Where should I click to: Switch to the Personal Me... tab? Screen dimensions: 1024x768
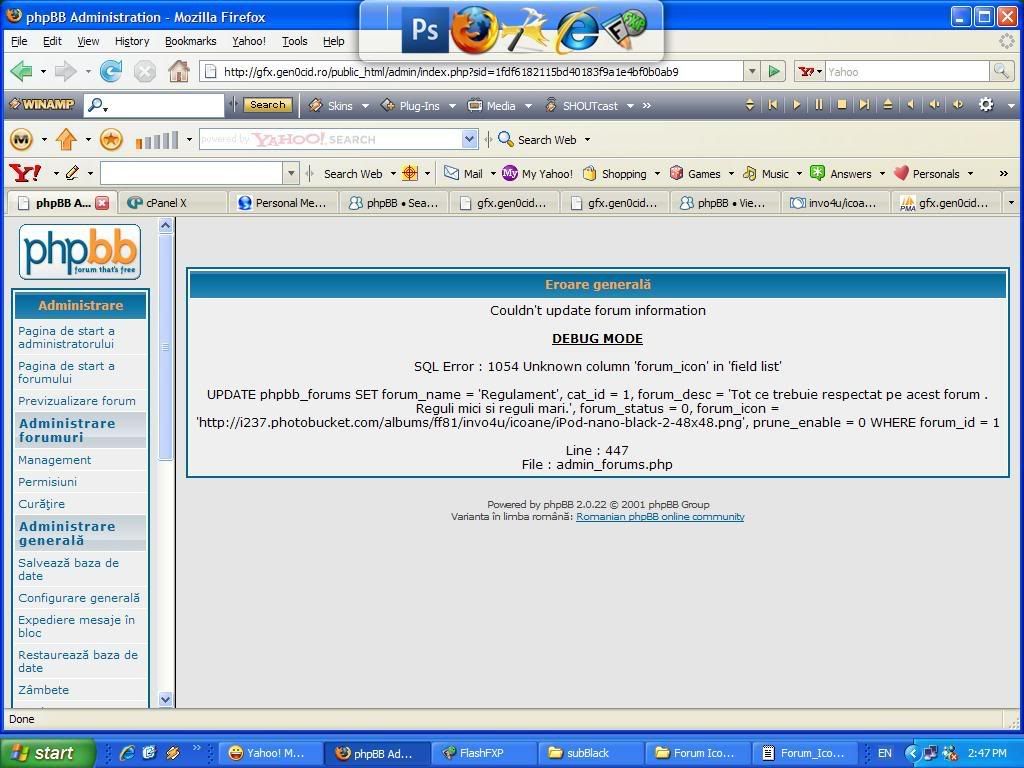coord(283,203)
